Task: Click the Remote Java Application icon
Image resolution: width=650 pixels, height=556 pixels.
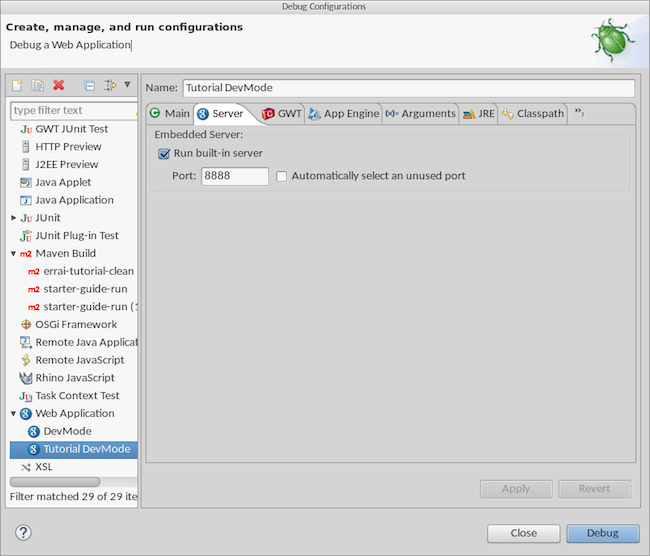Action: [x=26, y=342]
